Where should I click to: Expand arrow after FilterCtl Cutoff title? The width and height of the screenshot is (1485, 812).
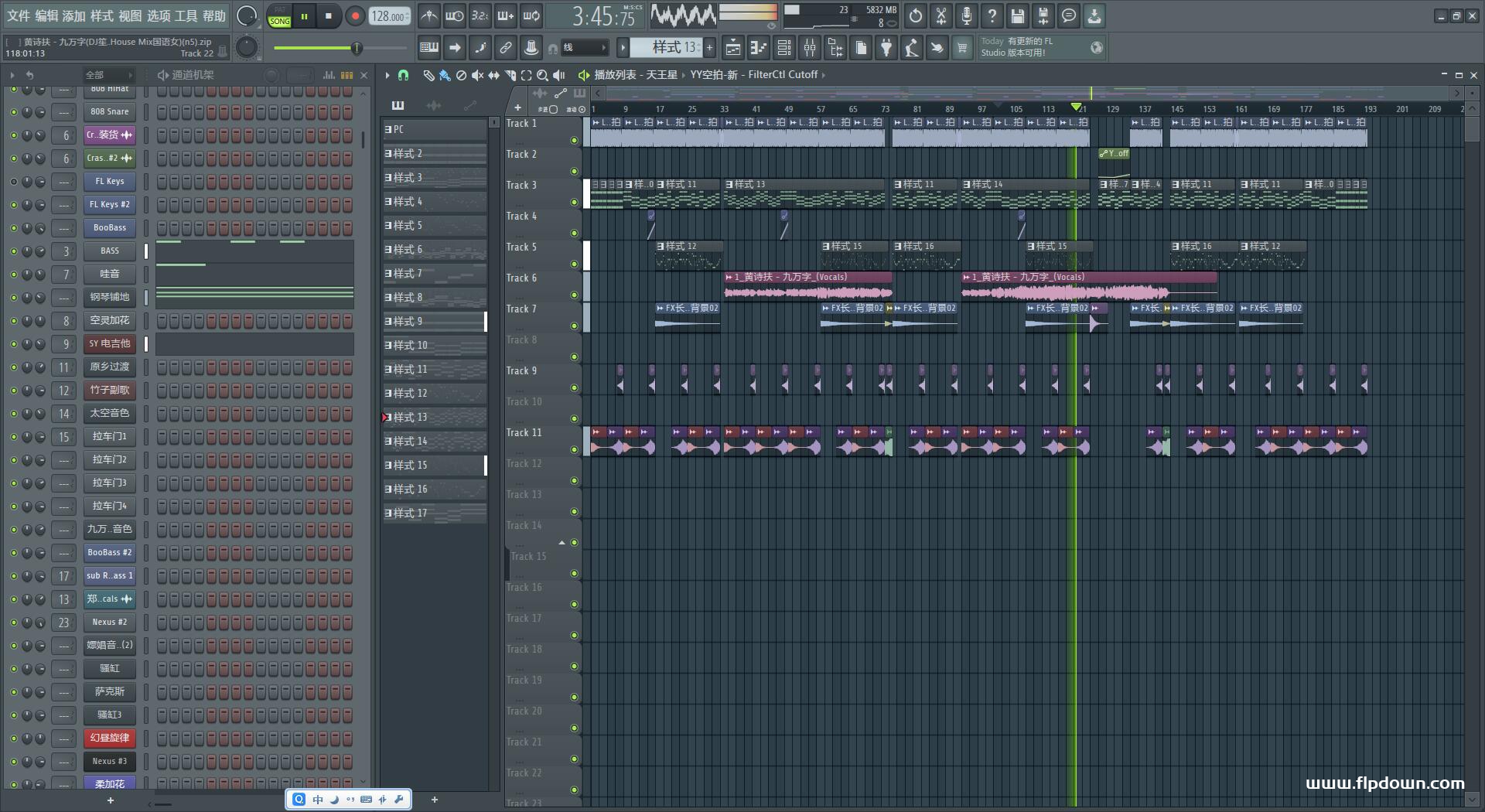point(823,75)
